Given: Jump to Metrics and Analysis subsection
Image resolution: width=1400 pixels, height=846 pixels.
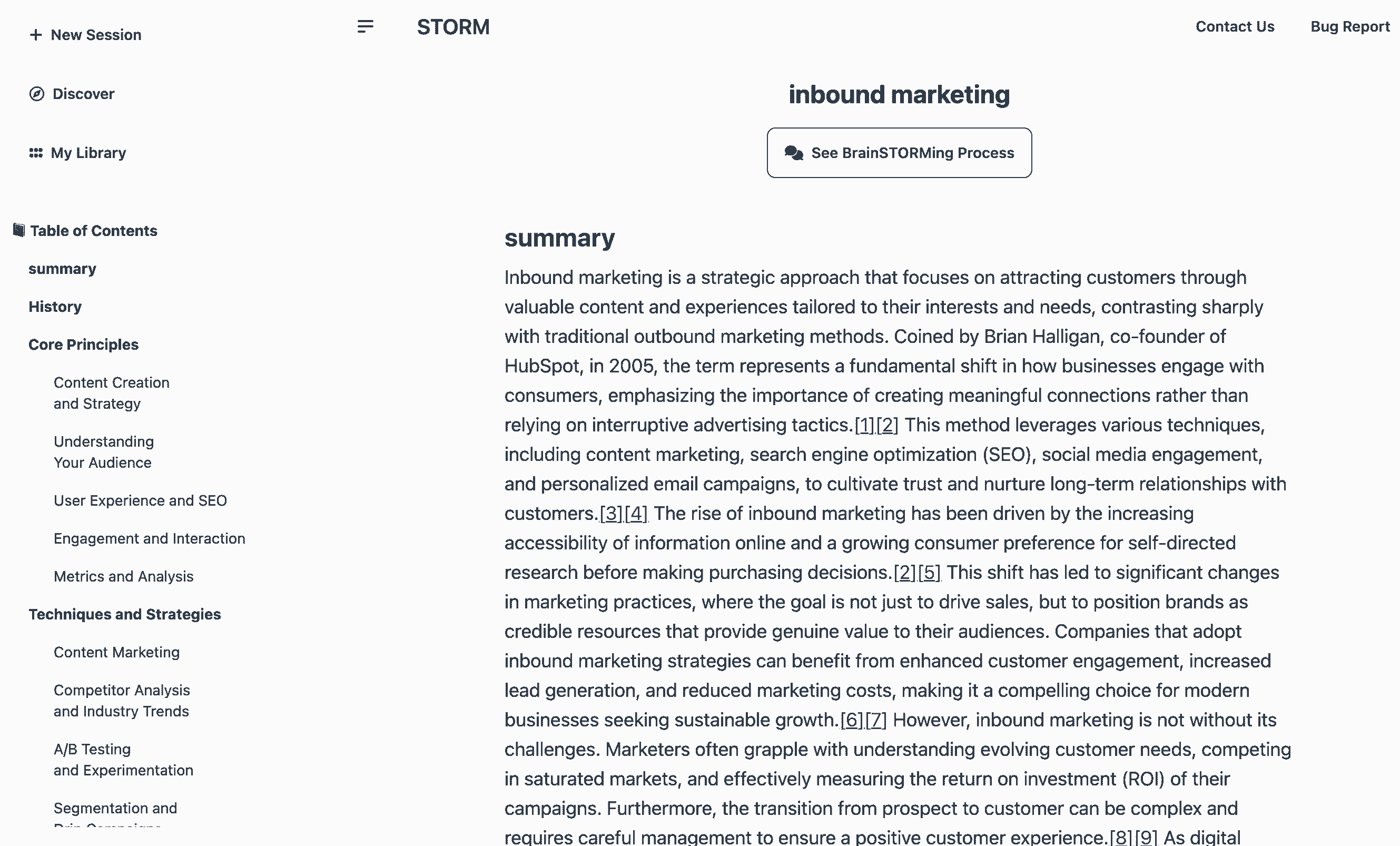Looking at the screenshot, I should pos(123,577).
